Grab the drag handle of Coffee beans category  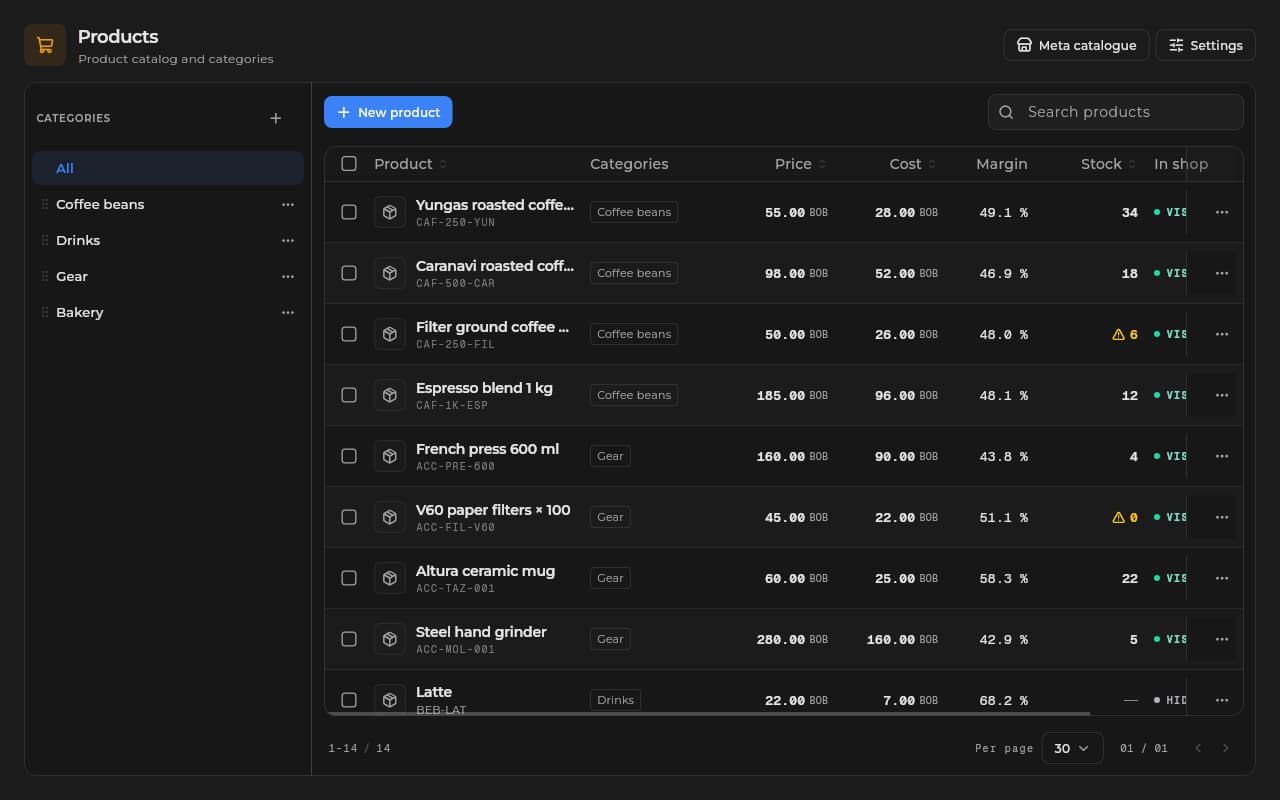coord(44,204)
